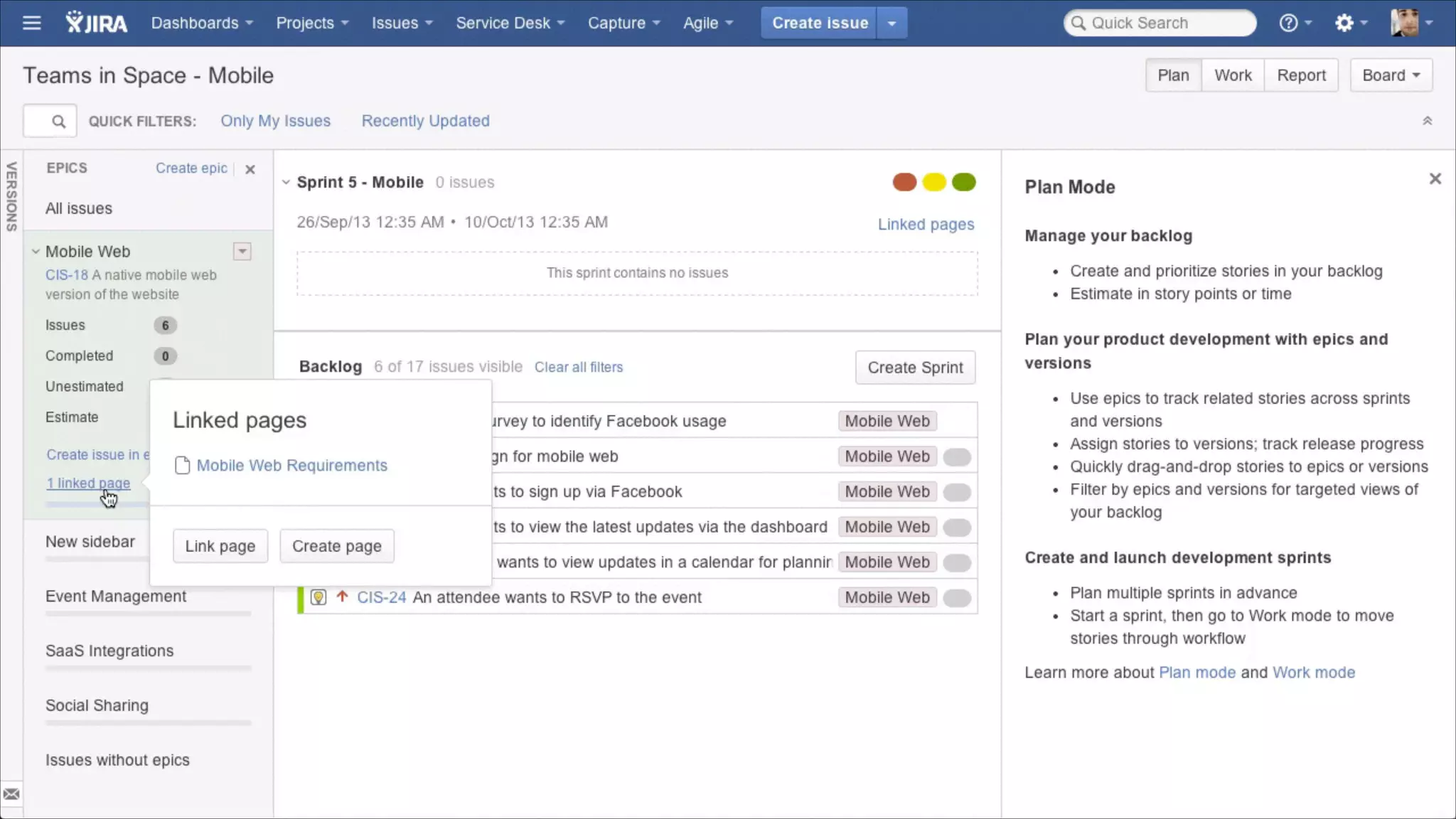Screen dimensions: 1456x819
Task: Click the Link page button
Action: coord(220,546)
